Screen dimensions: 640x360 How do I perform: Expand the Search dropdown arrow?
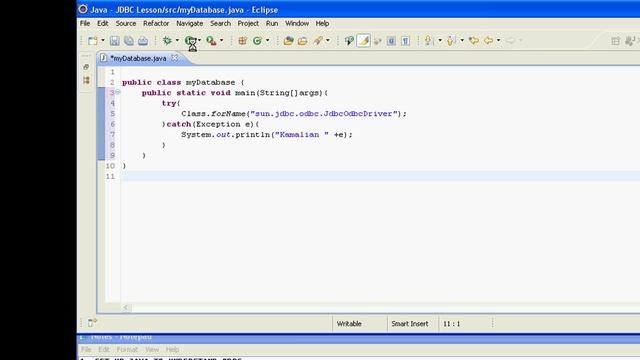click(327, 40)
